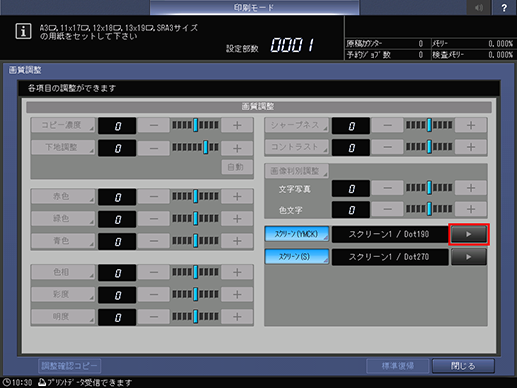This screenshot has width=517, height=388.
Task: Increase 赤色 with plus button
Action: click(x=237, y=197)
